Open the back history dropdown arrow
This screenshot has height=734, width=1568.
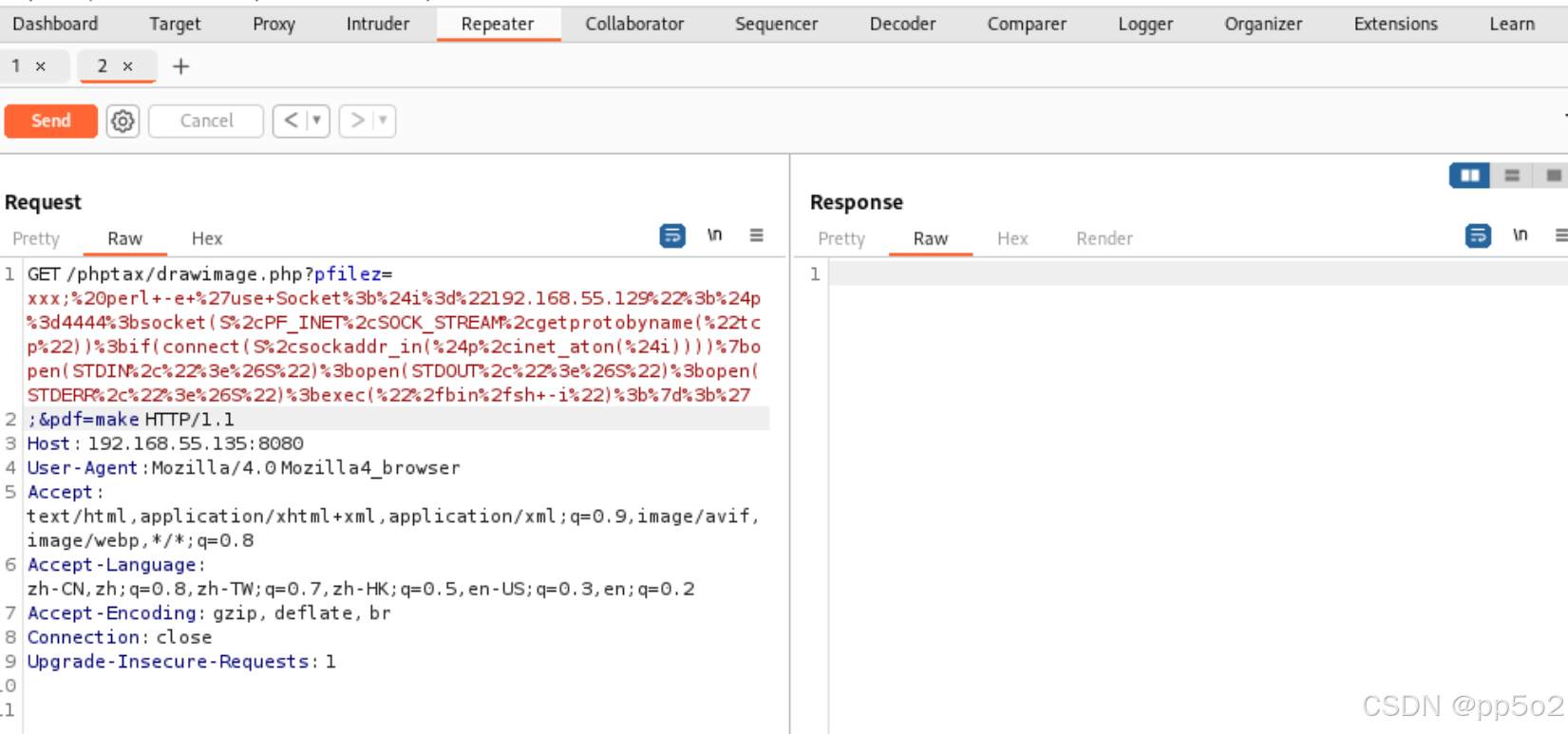(x=317, y=121)
